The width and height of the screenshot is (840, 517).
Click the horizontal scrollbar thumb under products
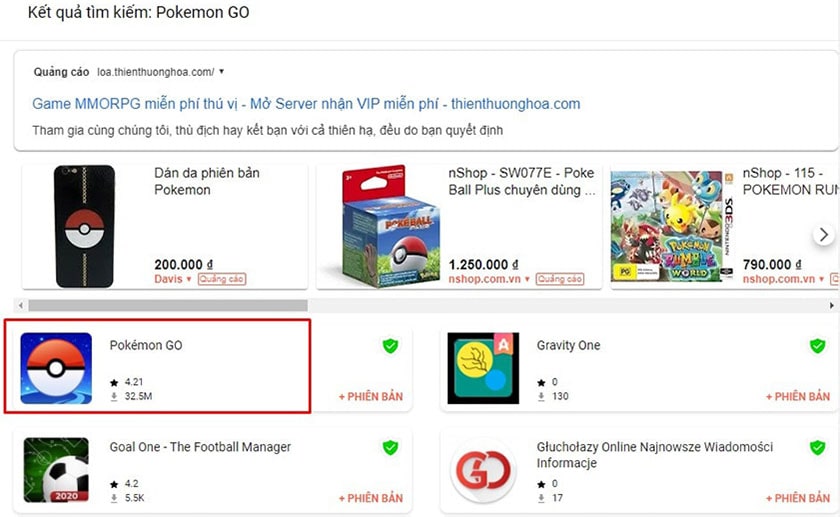(168, 305)
